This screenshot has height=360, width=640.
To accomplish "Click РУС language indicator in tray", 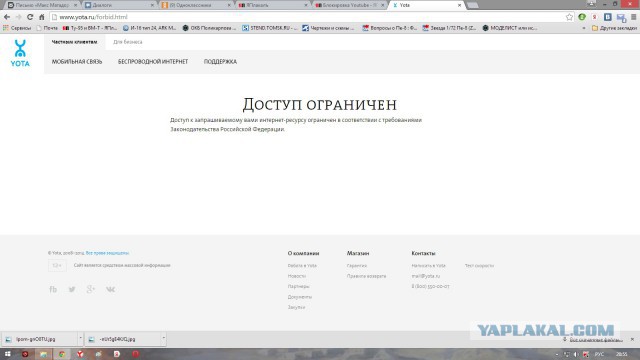I will [600, 354].
